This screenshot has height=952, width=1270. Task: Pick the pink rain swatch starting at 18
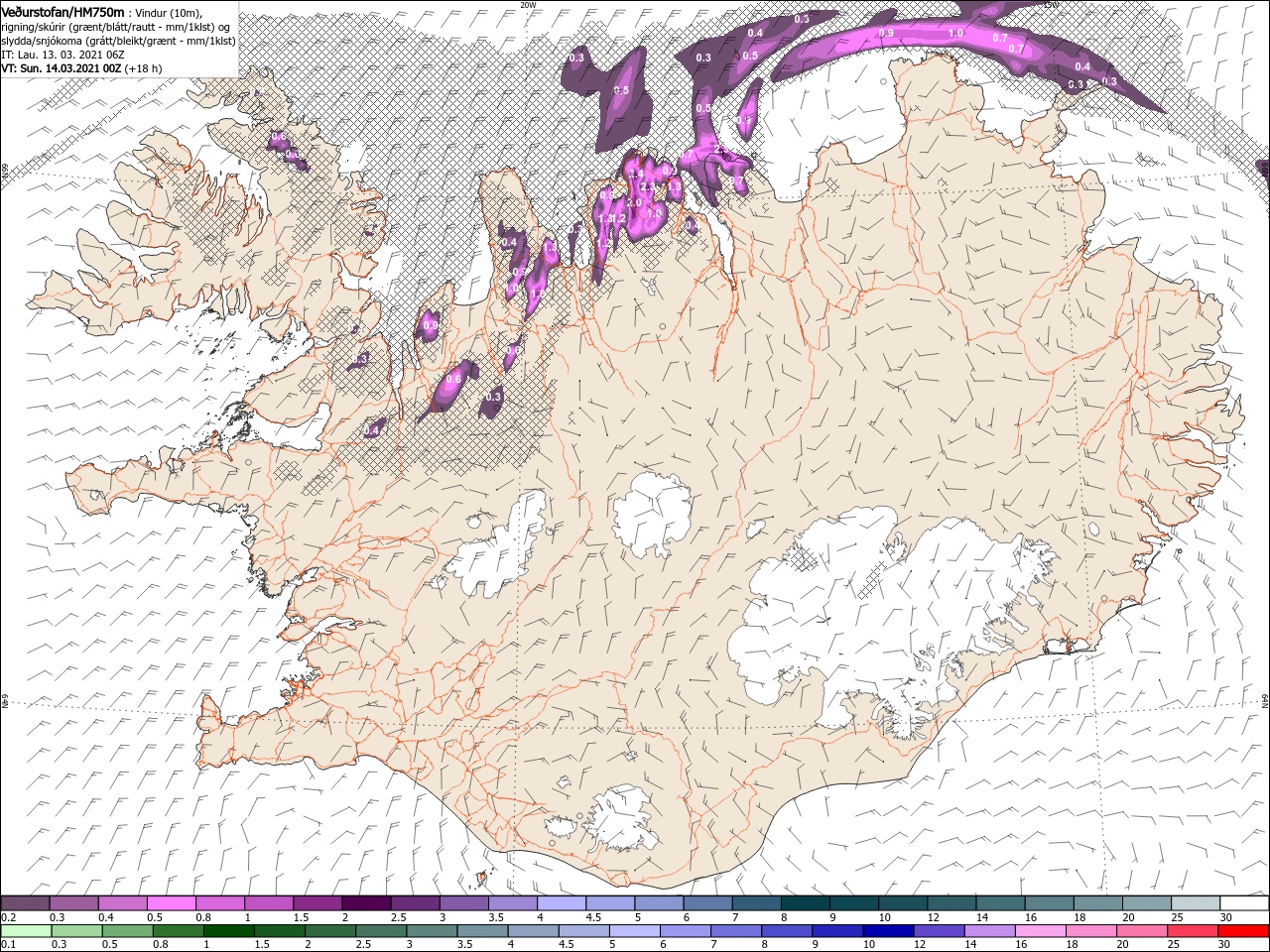pos(1090,931)
